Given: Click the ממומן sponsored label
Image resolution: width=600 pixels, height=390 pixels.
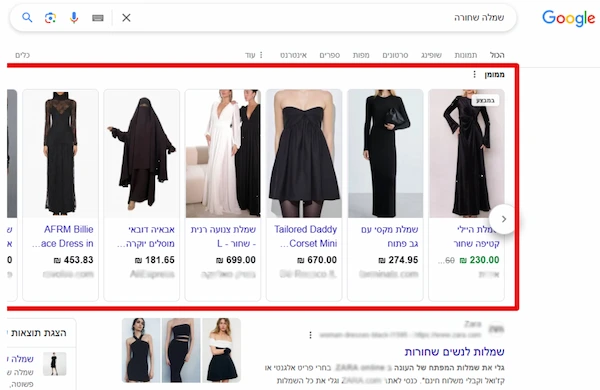Looking at the screenshot, I should (x=494, y=74).
